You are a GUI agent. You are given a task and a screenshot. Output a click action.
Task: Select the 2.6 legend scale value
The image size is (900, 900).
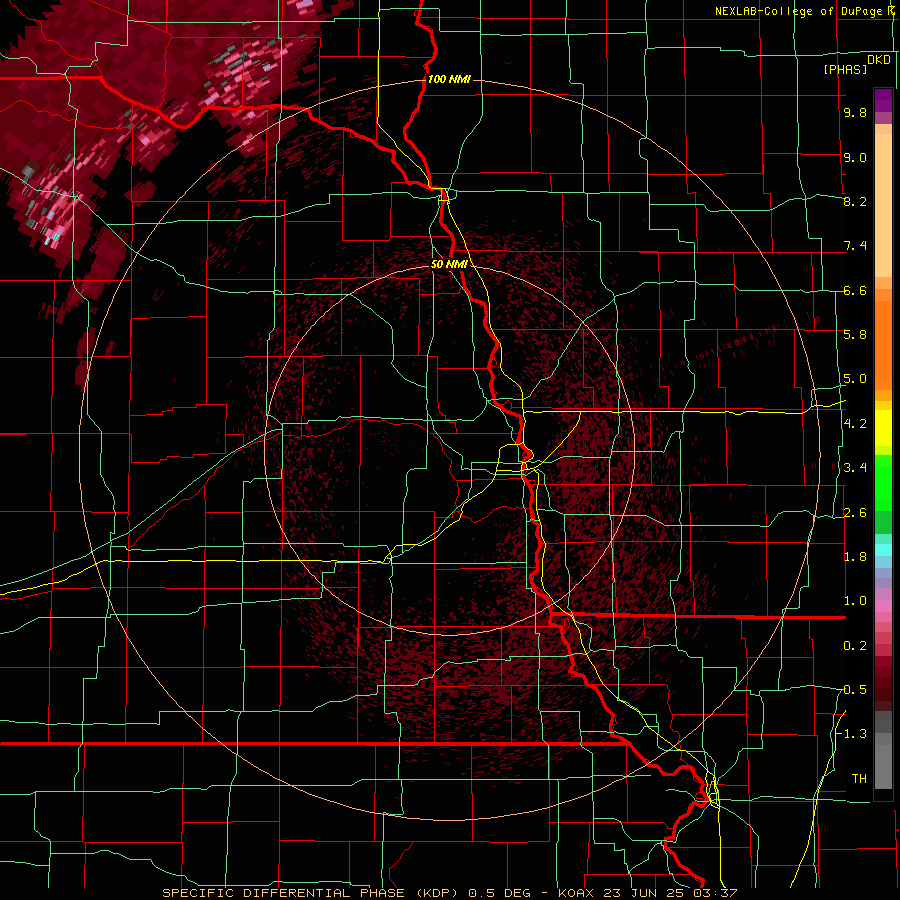click(855, 512)
